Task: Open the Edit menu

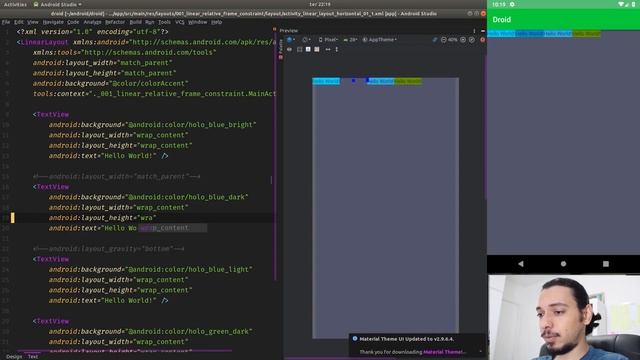Action: 19,22
